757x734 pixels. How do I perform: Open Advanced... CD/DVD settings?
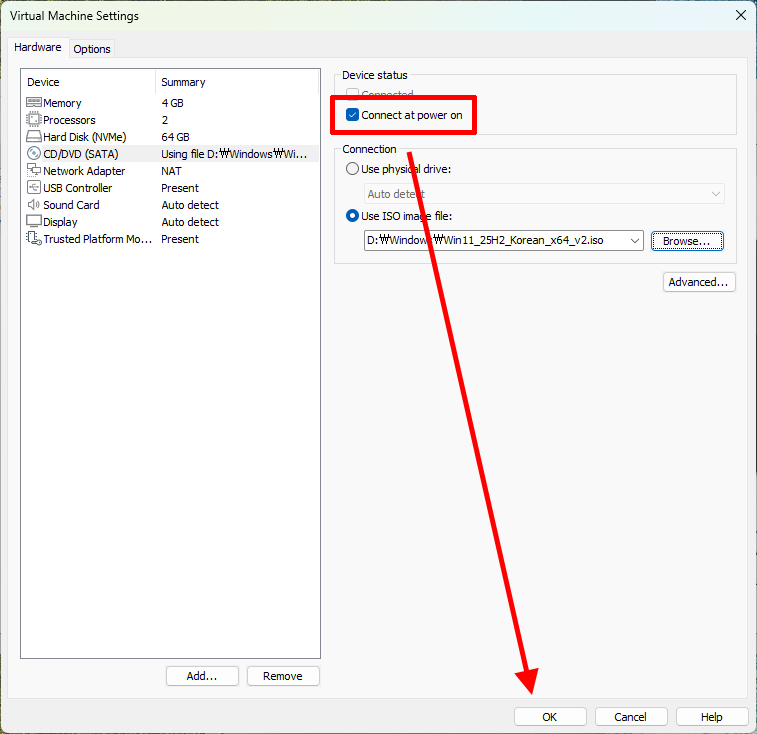(x=699, y=282)
